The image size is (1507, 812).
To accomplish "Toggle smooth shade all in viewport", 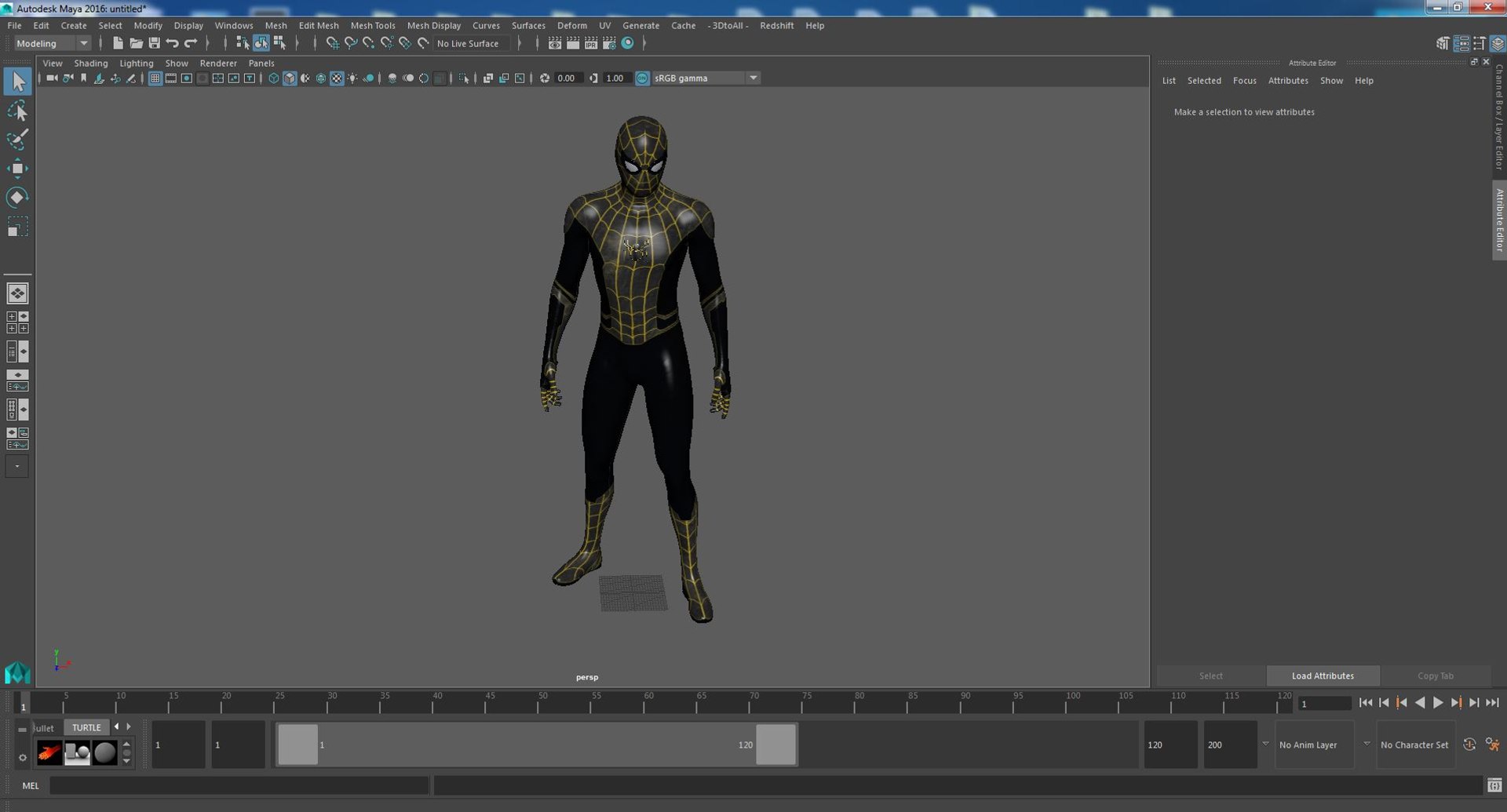I will point(289,78).
